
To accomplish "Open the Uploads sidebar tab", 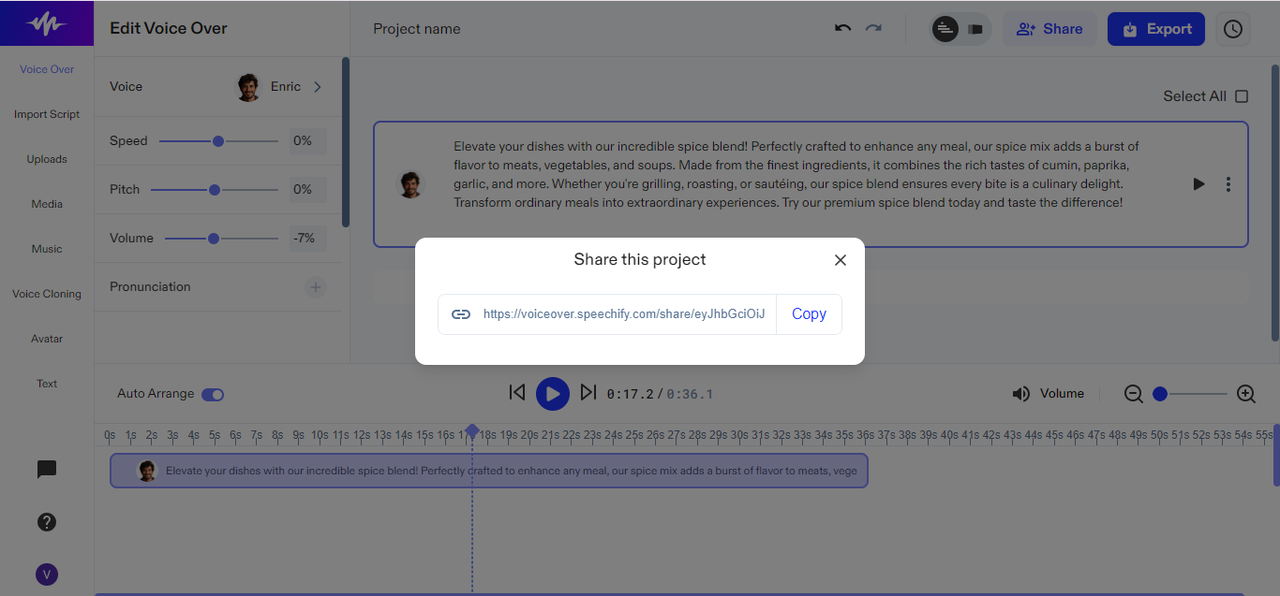I will click(47, 159).
